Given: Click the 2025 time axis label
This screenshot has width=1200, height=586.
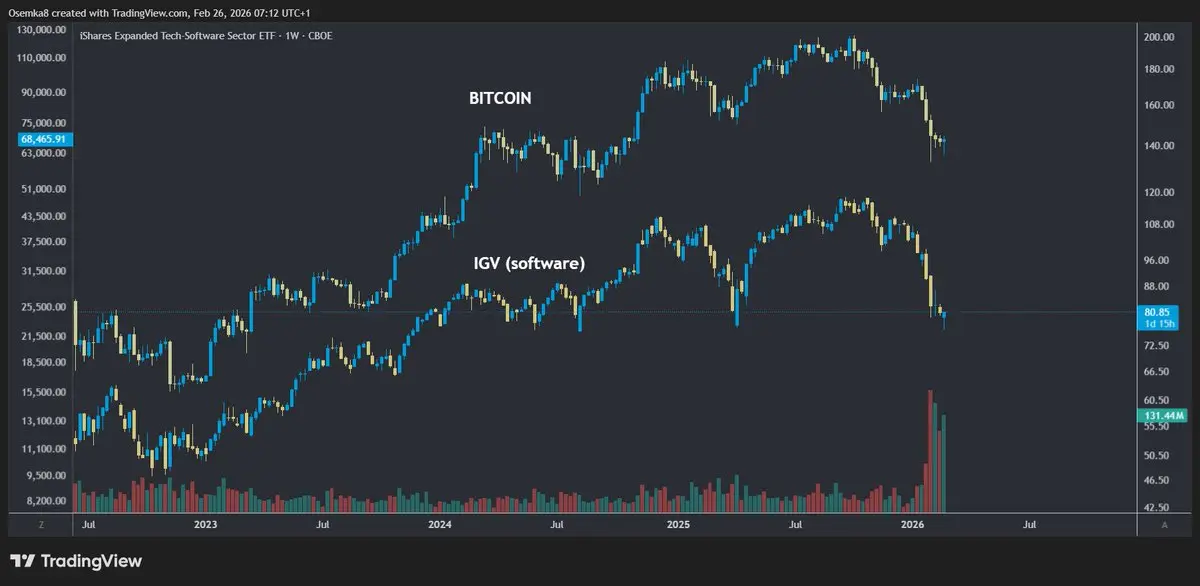Looking at the screenshot, I should (x=678, y=523).
